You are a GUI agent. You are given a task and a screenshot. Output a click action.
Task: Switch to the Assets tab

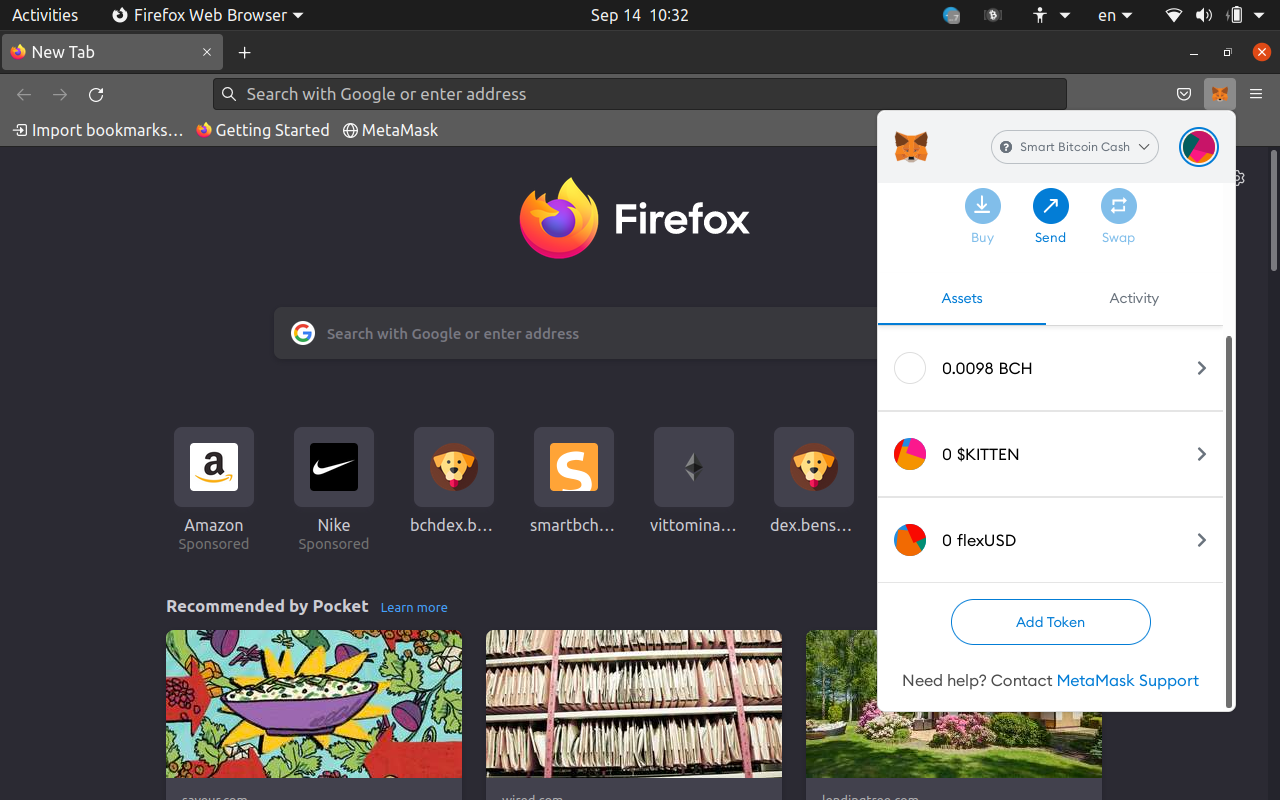962,298
